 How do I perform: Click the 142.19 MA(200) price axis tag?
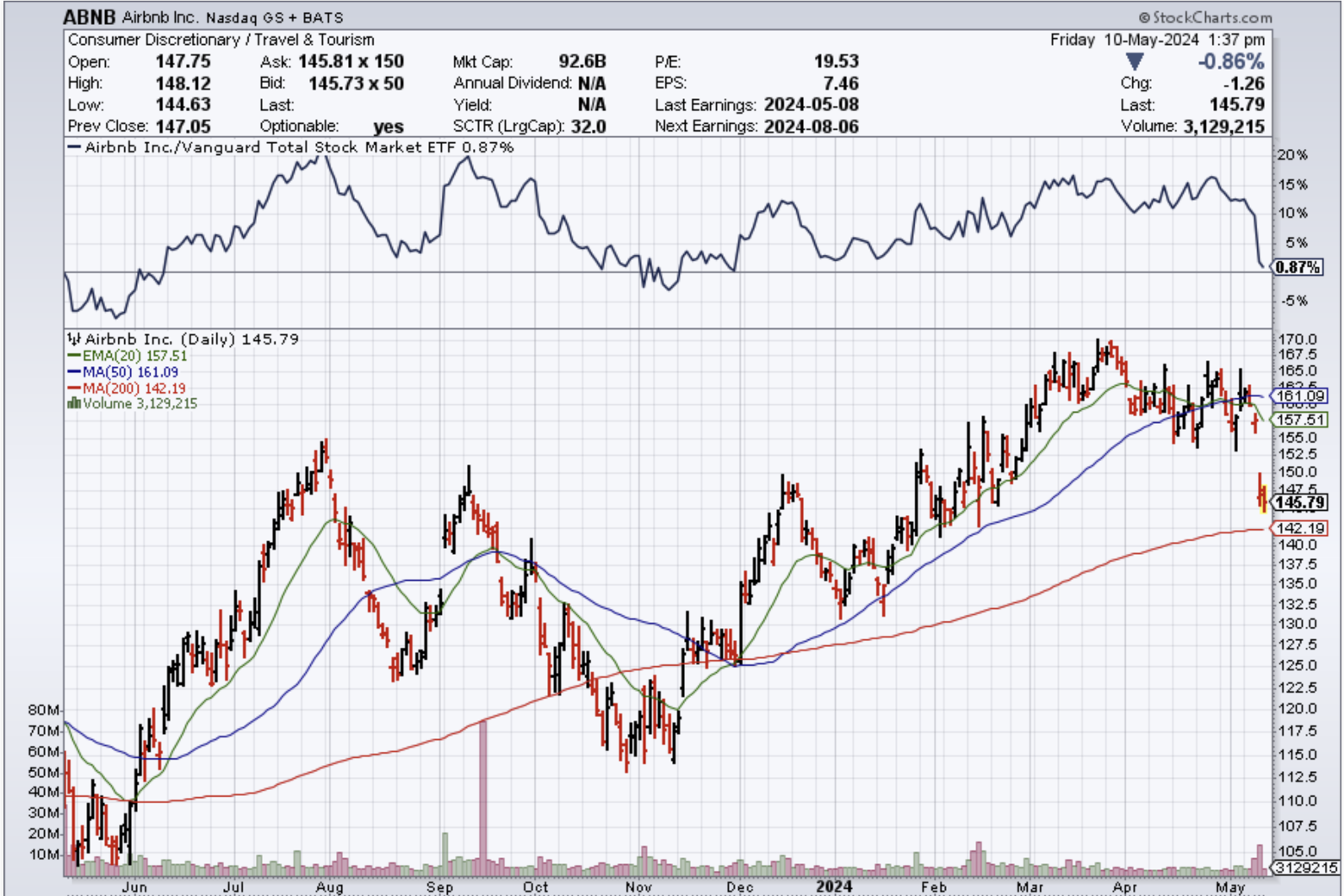tap(1300, 528)
